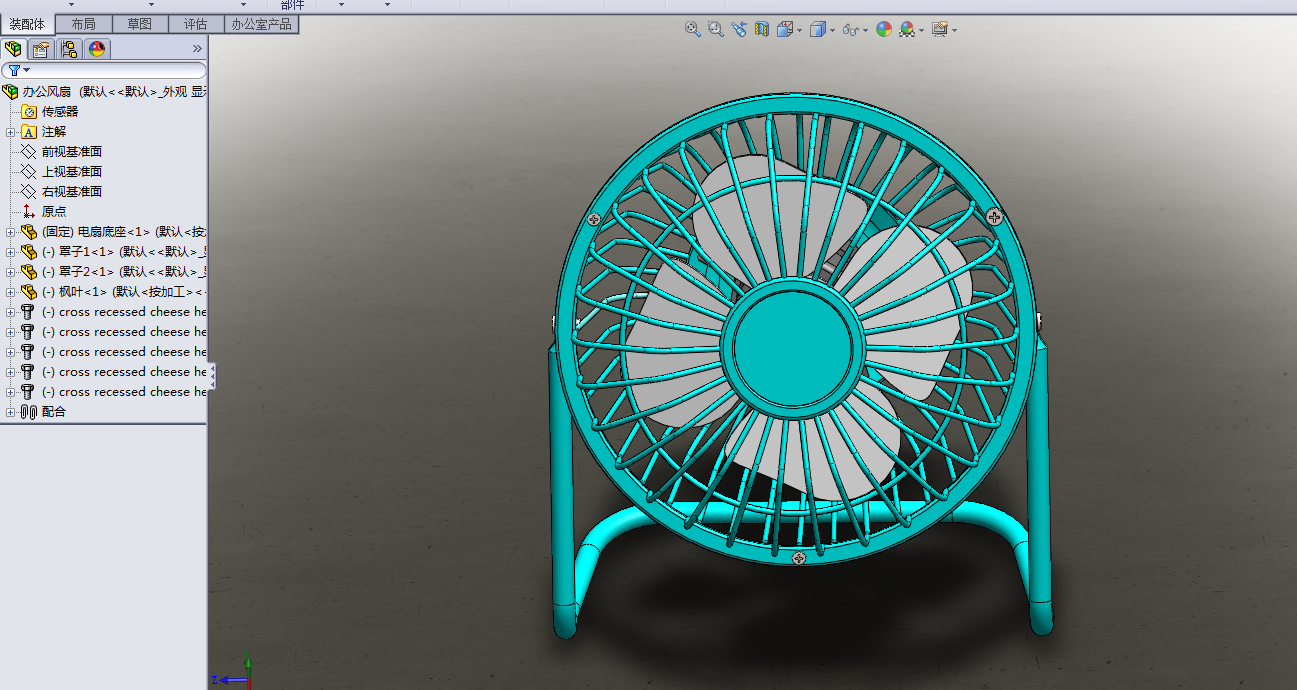This screenshot has width=1297, height=690.
Task: Click the Apply Scene icon
Action: click(x=906, y=30)
